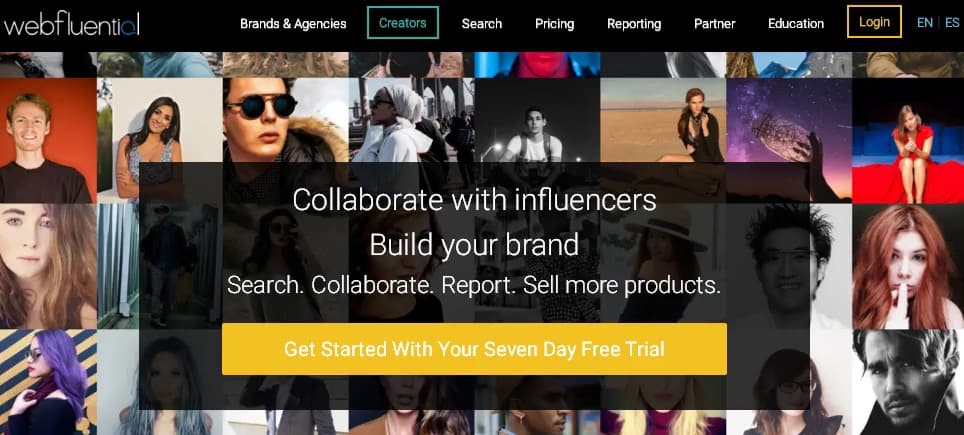The image size is (964, 435).
Task: Open the woman in desert photo
Action: [x=663, y=120]
